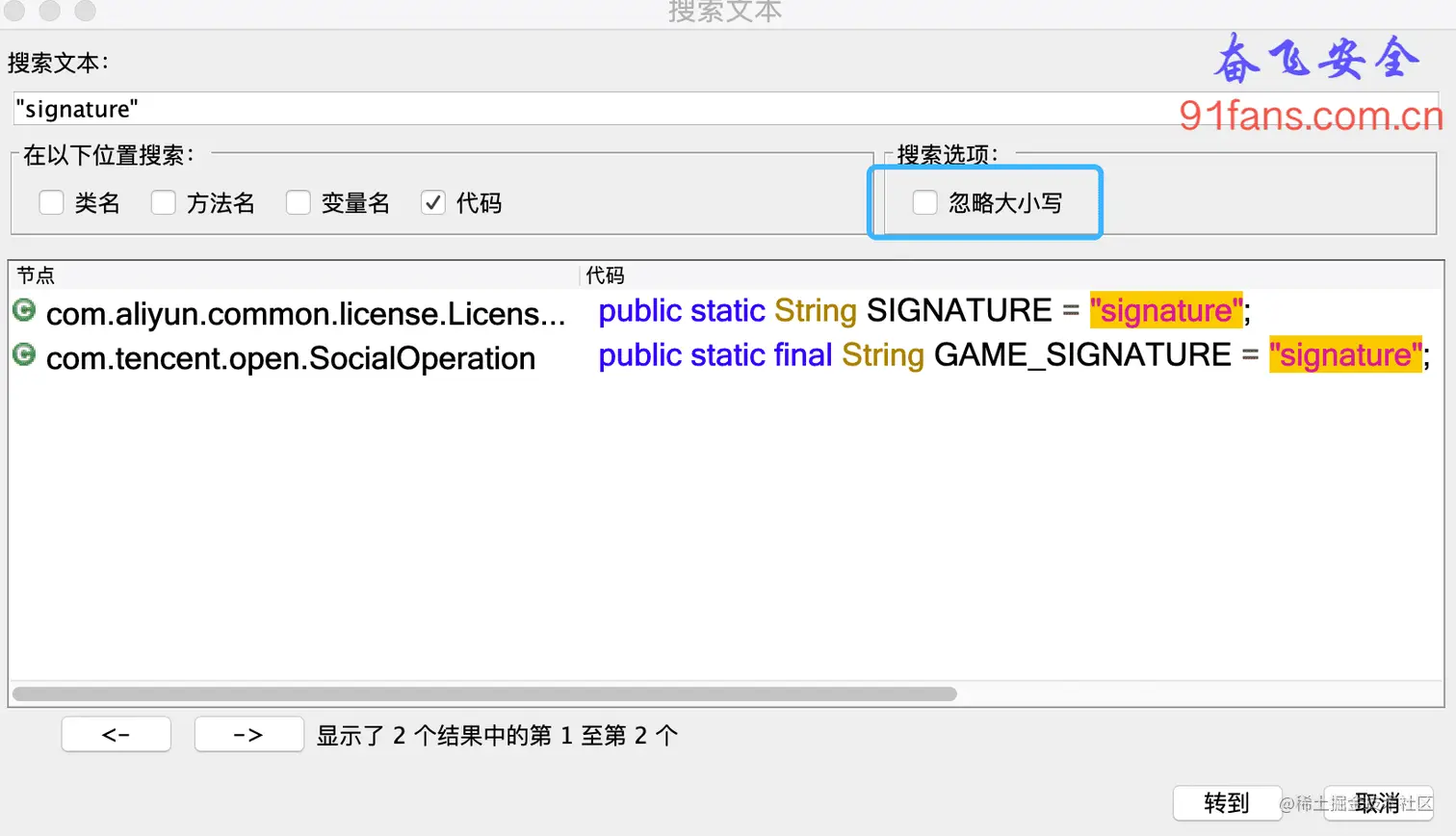Click the <- previous results button
1456x836 pixels.
coord(116,734)
